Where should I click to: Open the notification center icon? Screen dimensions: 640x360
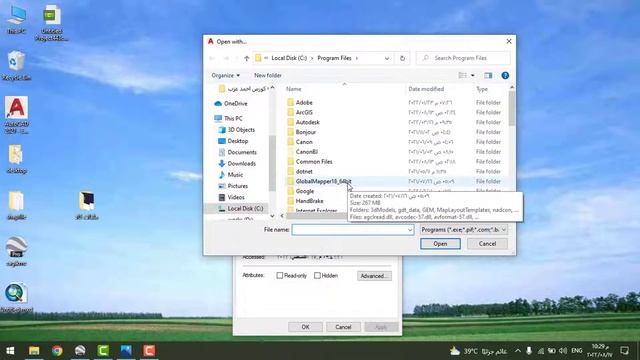click(624, 351)
